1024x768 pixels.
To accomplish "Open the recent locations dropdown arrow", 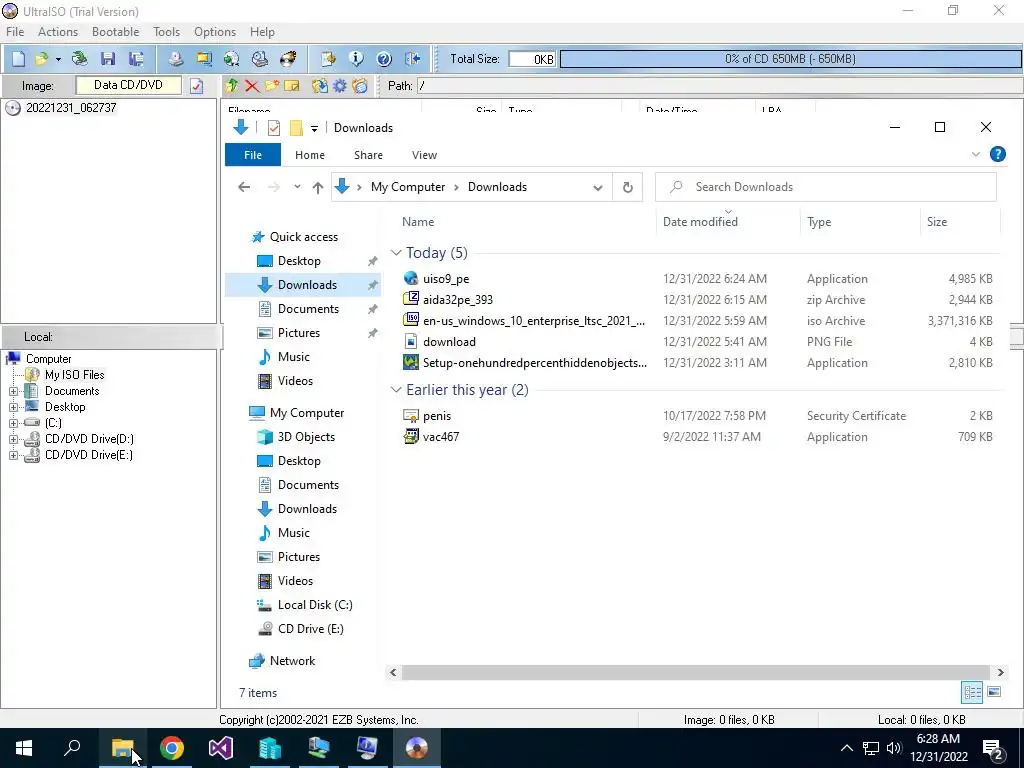I will (297, 187).
